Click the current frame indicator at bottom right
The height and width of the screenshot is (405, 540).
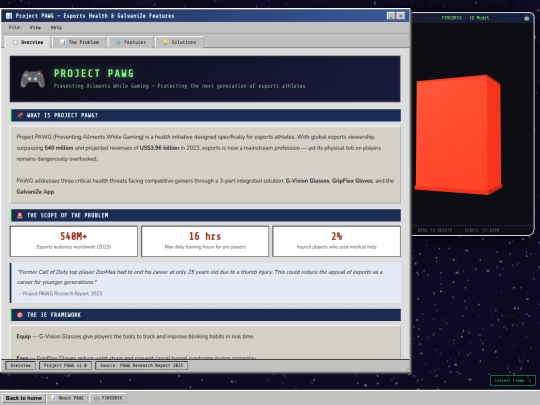click(x=513, y=381)
